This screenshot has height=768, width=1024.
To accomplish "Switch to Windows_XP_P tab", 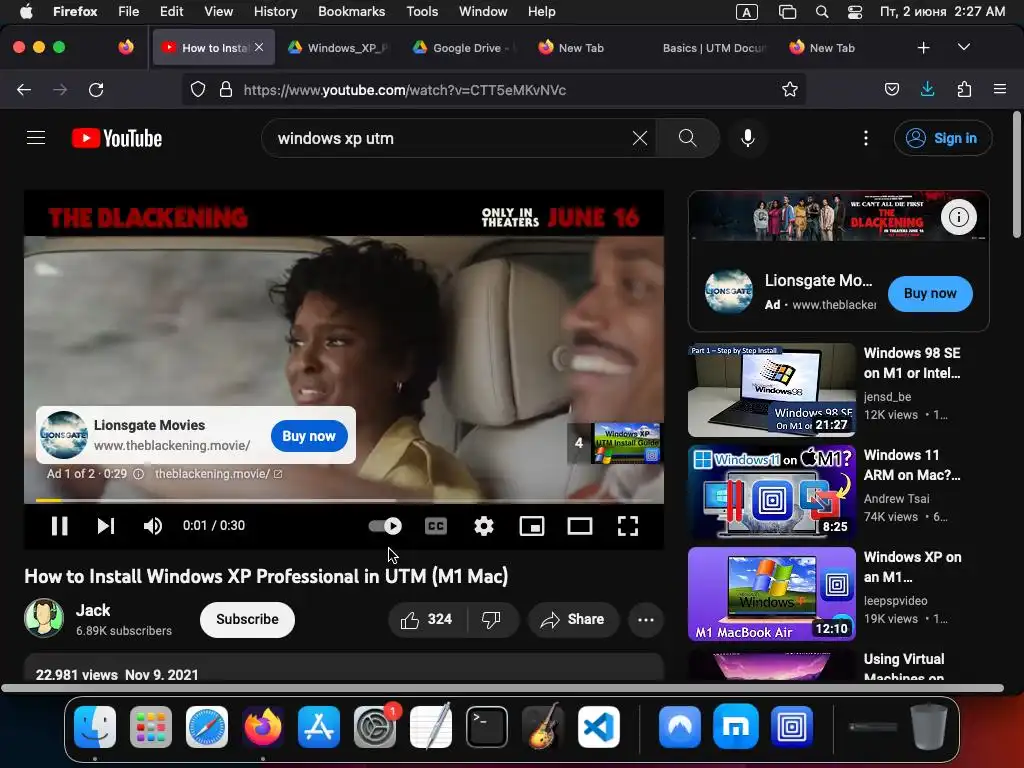I will point(338,48).
